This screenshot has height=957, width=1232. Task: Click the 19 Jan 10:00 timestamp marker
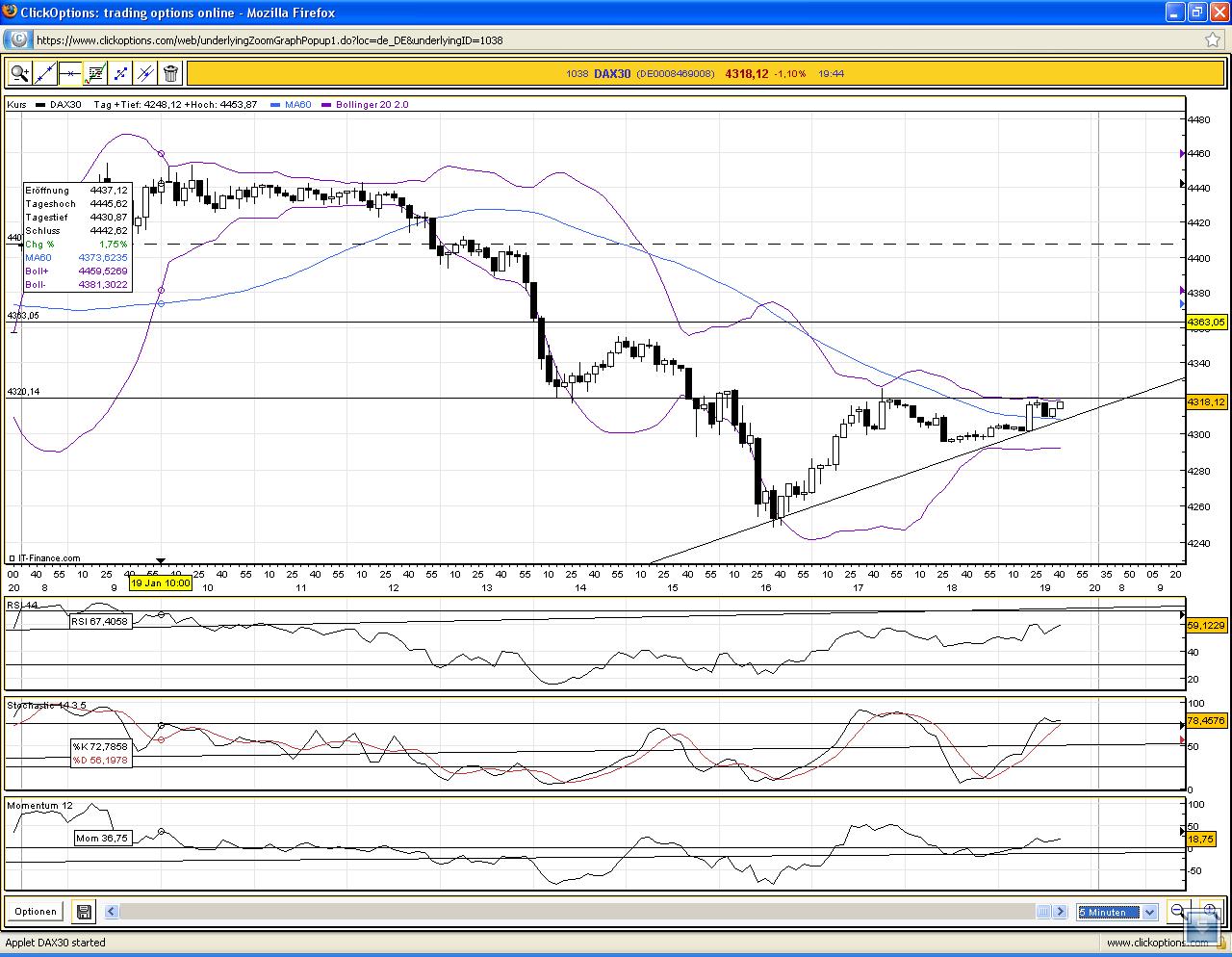160,582
